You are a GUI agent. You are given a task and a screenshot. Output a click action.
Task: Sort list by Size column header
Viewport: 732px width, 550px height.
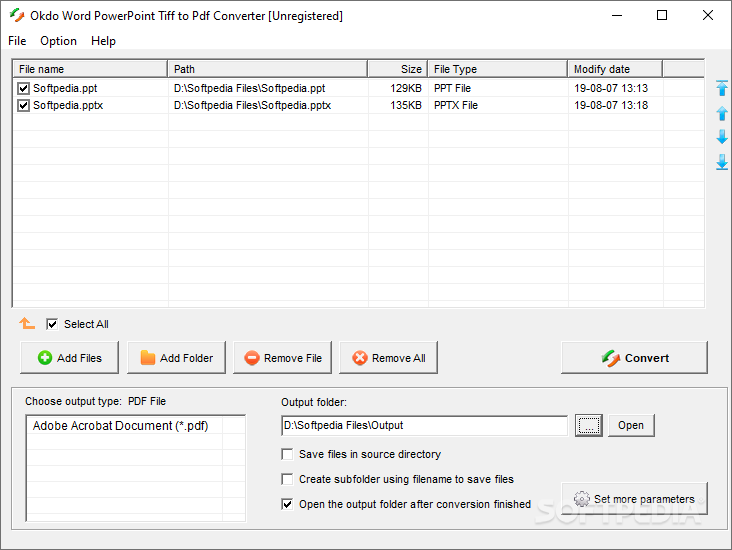398,69
